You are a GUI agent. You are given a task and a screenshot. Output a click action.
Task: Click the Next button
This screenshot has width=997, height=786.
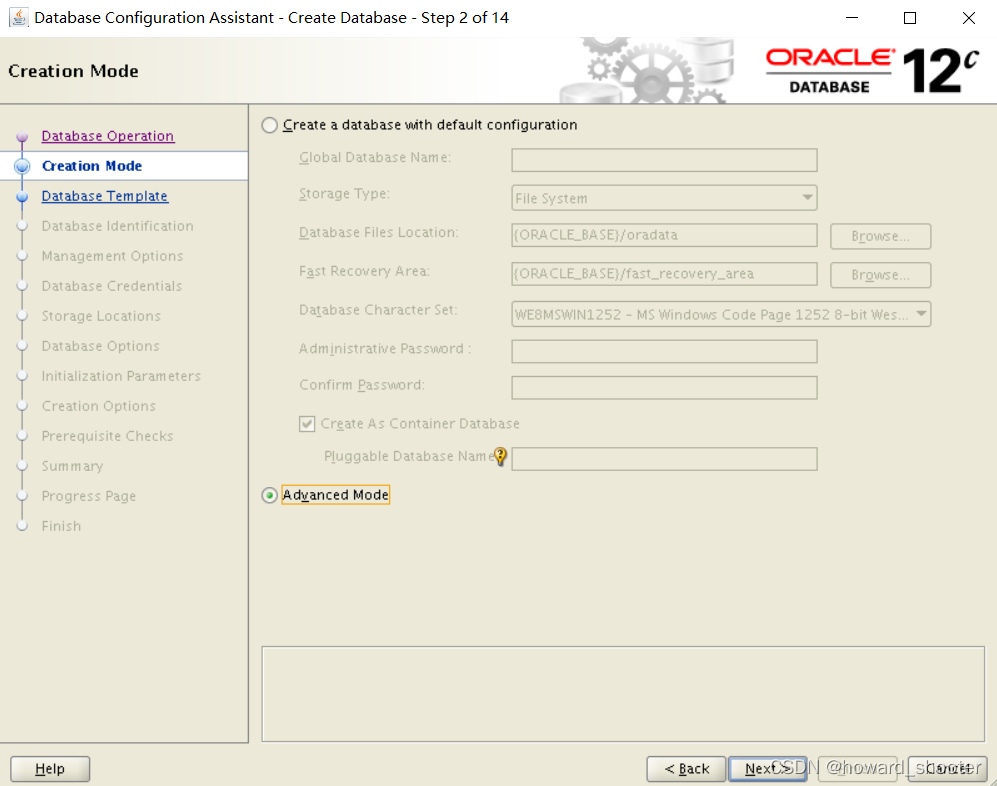pyautogui.click(x=767, y=768)
